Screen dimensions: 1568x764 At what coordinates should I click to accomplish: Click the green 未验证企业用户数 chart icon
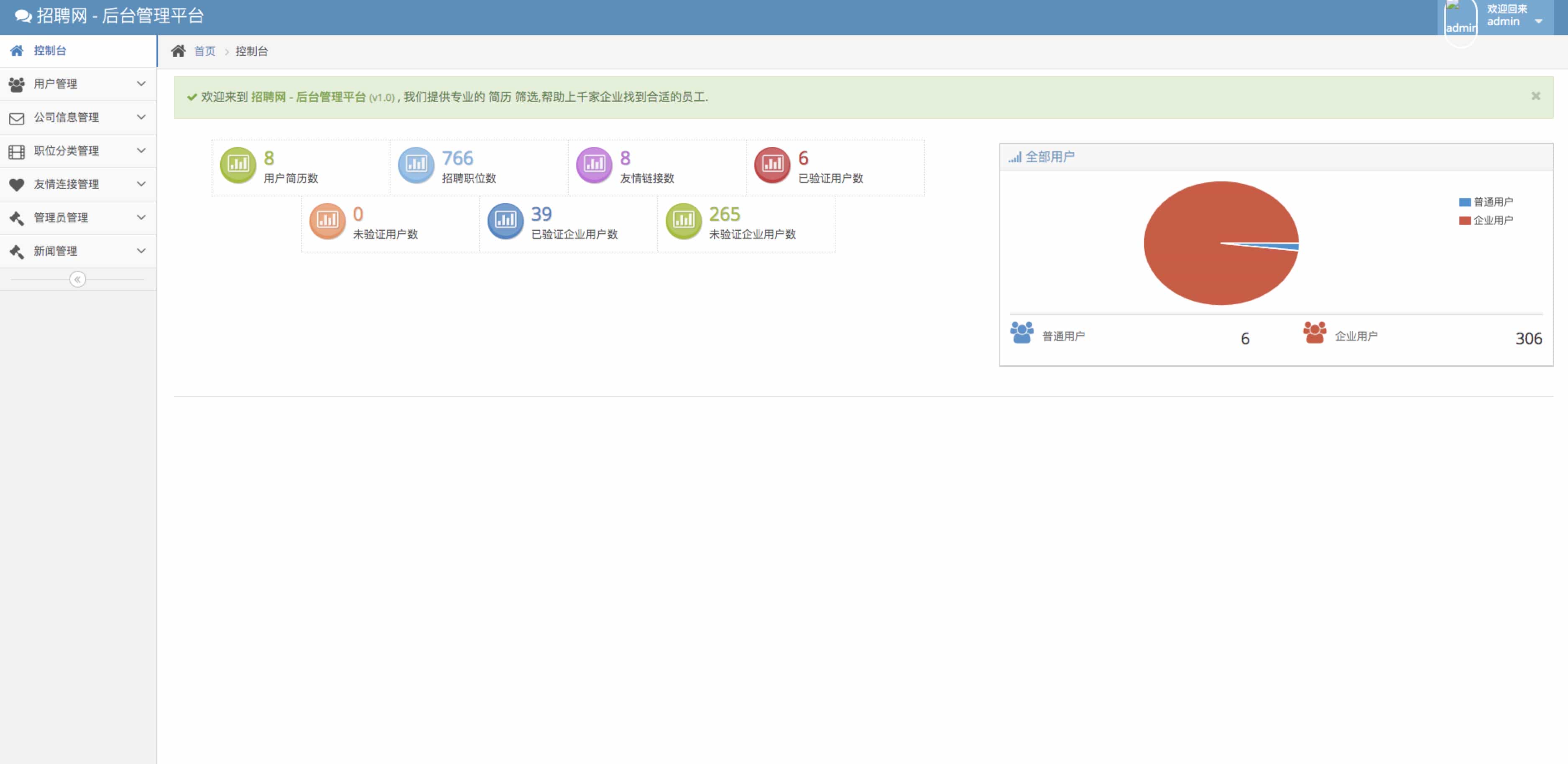point(684,221)
